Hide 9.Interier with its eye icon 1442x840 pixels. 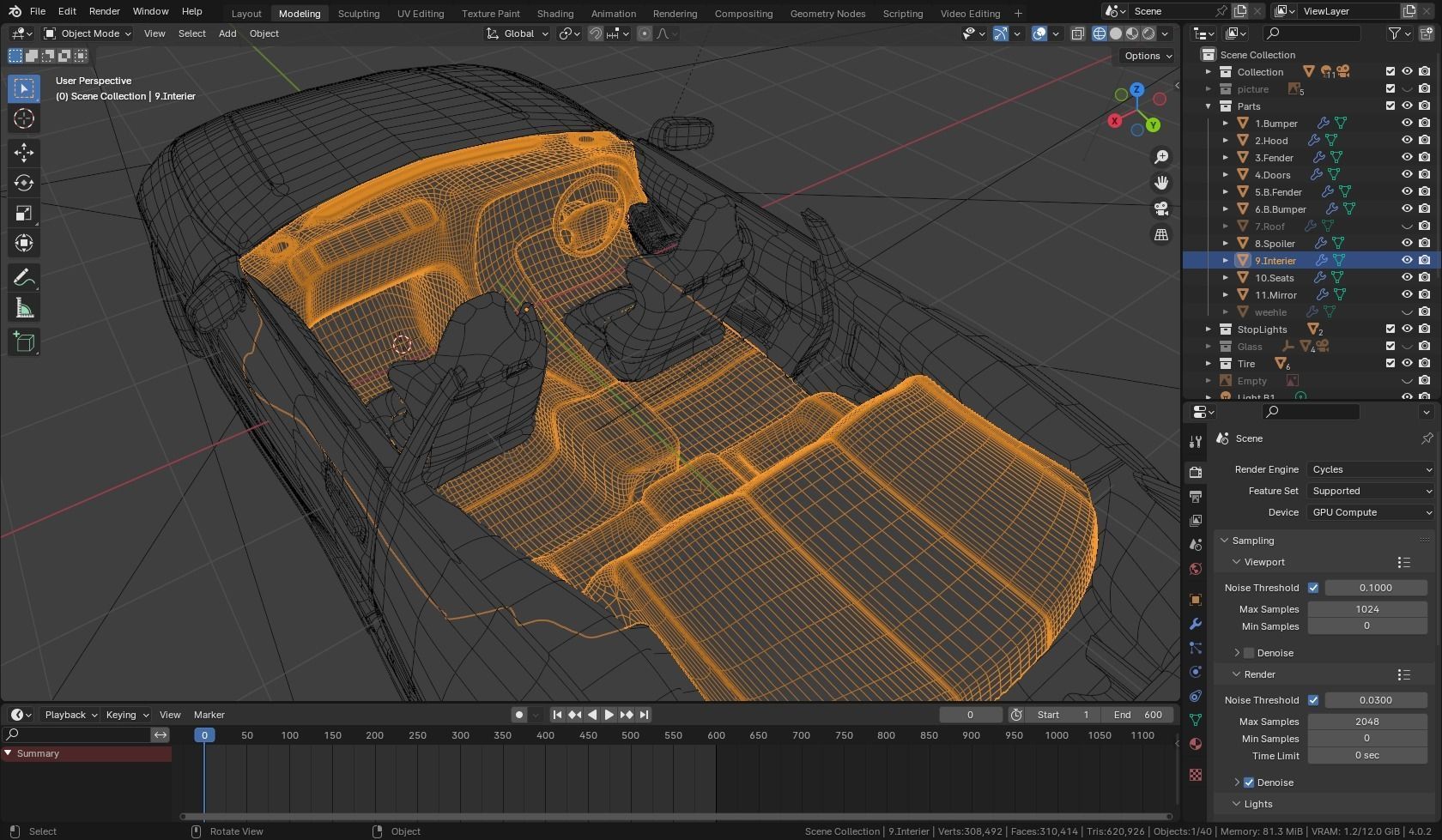pos(1407,260)
